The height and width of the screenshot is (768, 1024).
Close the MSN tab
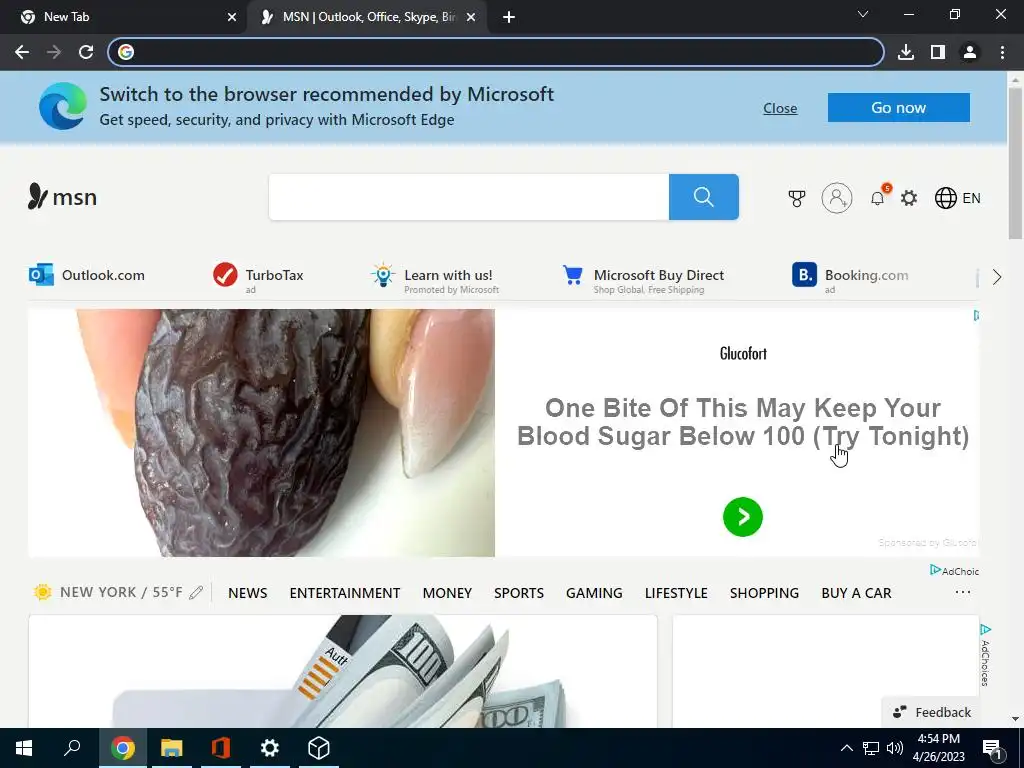click(471, 18)
